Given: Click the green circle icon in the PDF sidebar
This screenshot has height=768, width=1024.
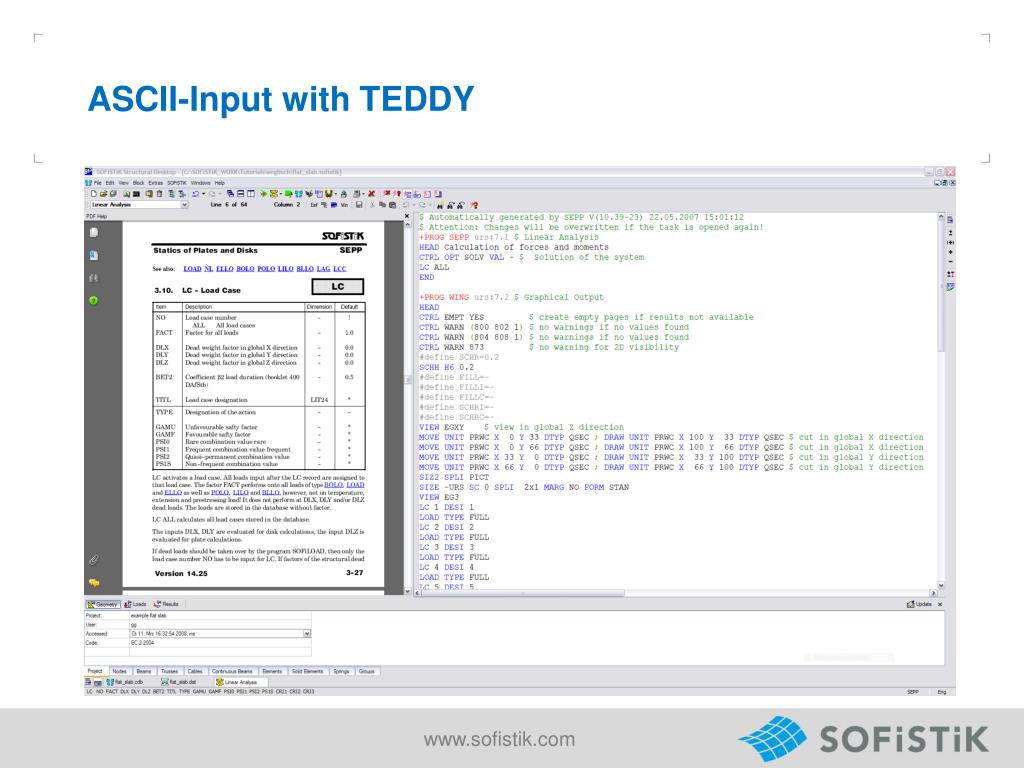Looking at the screenshot, I should pyautogui.click(x=93, y=300).
